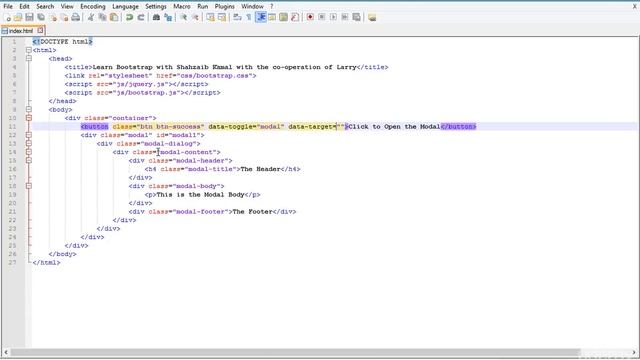Click the Save All toolbar icon
The height and width of the screenshot is (360, 640).
coord(41,18)
